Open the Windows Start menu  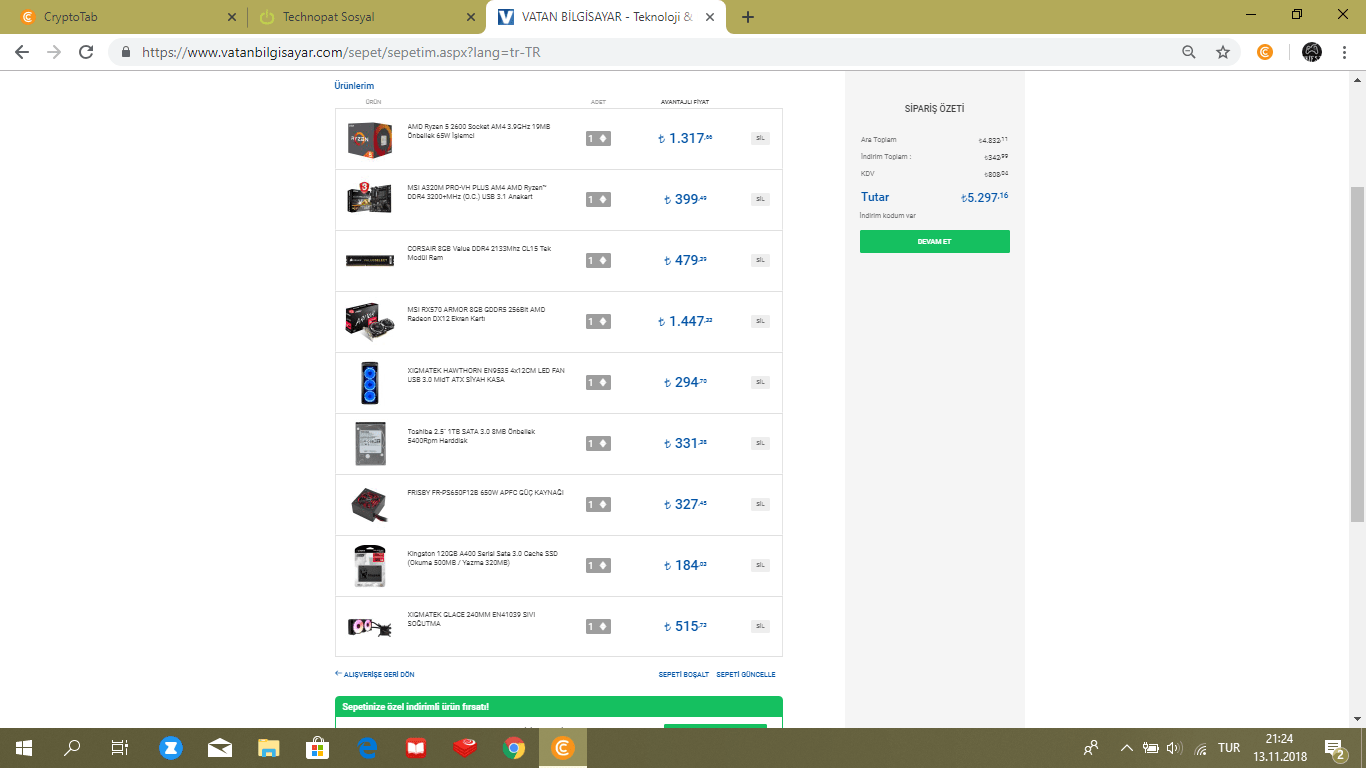pyautogui.click(x=24, y=747)
